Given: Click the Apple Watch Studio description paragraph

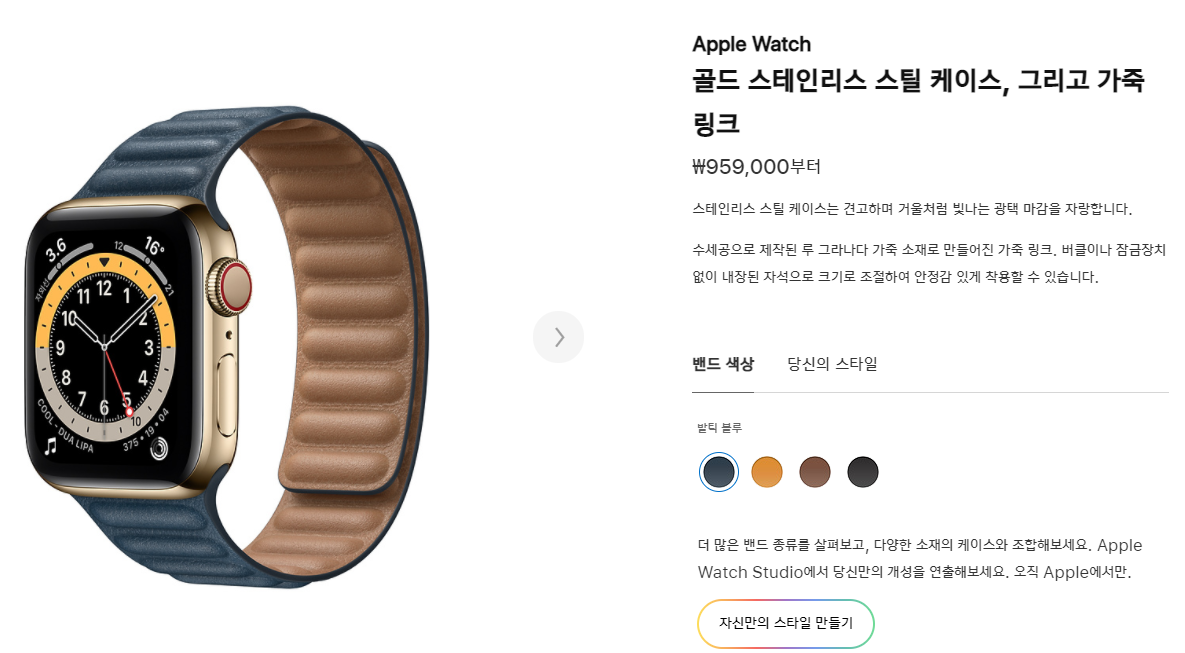Looking at the screenshot, I should tap(920, 559).
